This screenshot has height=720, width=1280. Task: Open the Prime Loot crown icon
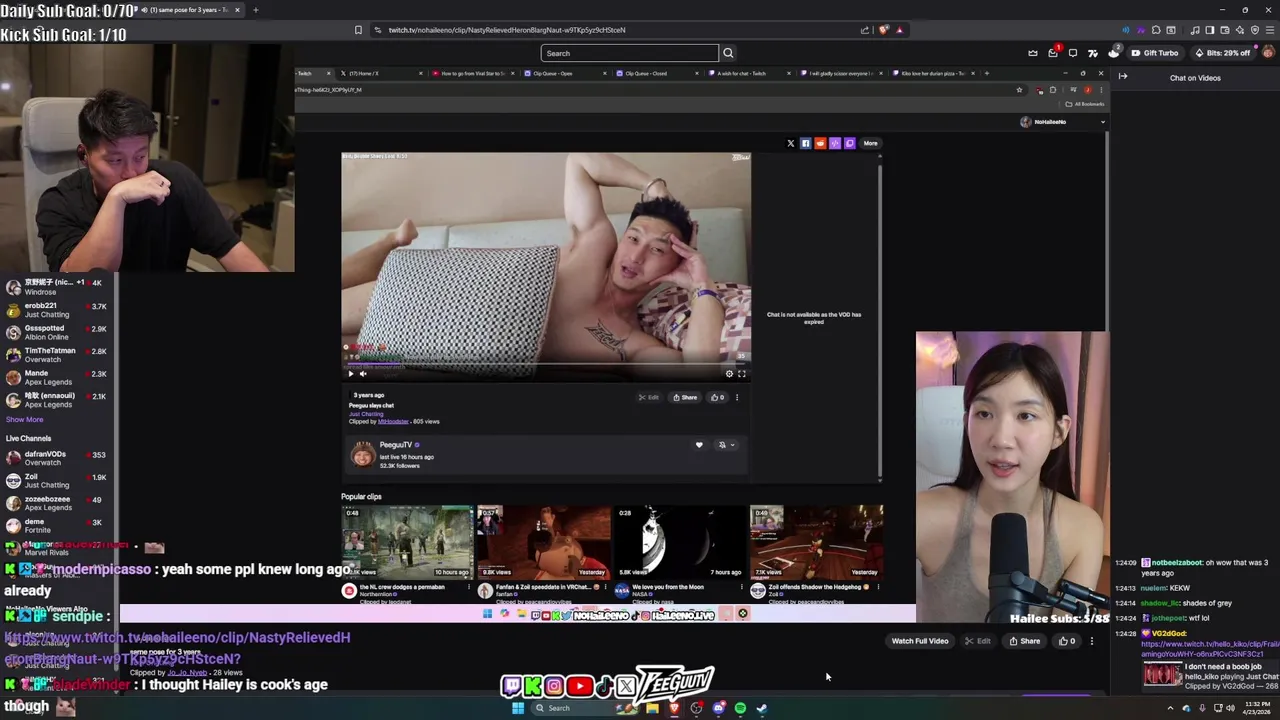click(x=1033, y=53)
